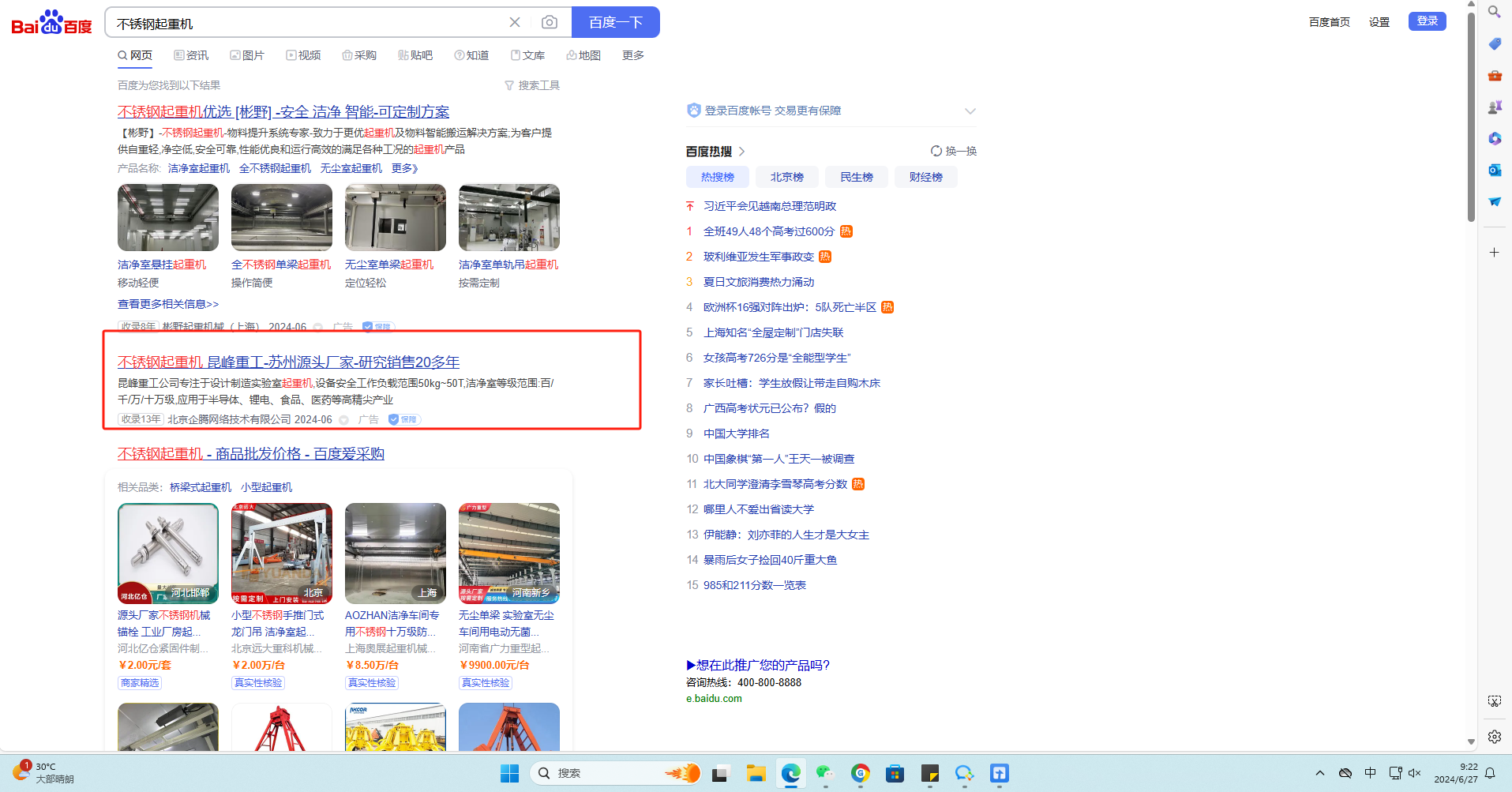Click the 百度一下 search button
This screenshot has height=792, width=1512.
[x=616, y=22]
